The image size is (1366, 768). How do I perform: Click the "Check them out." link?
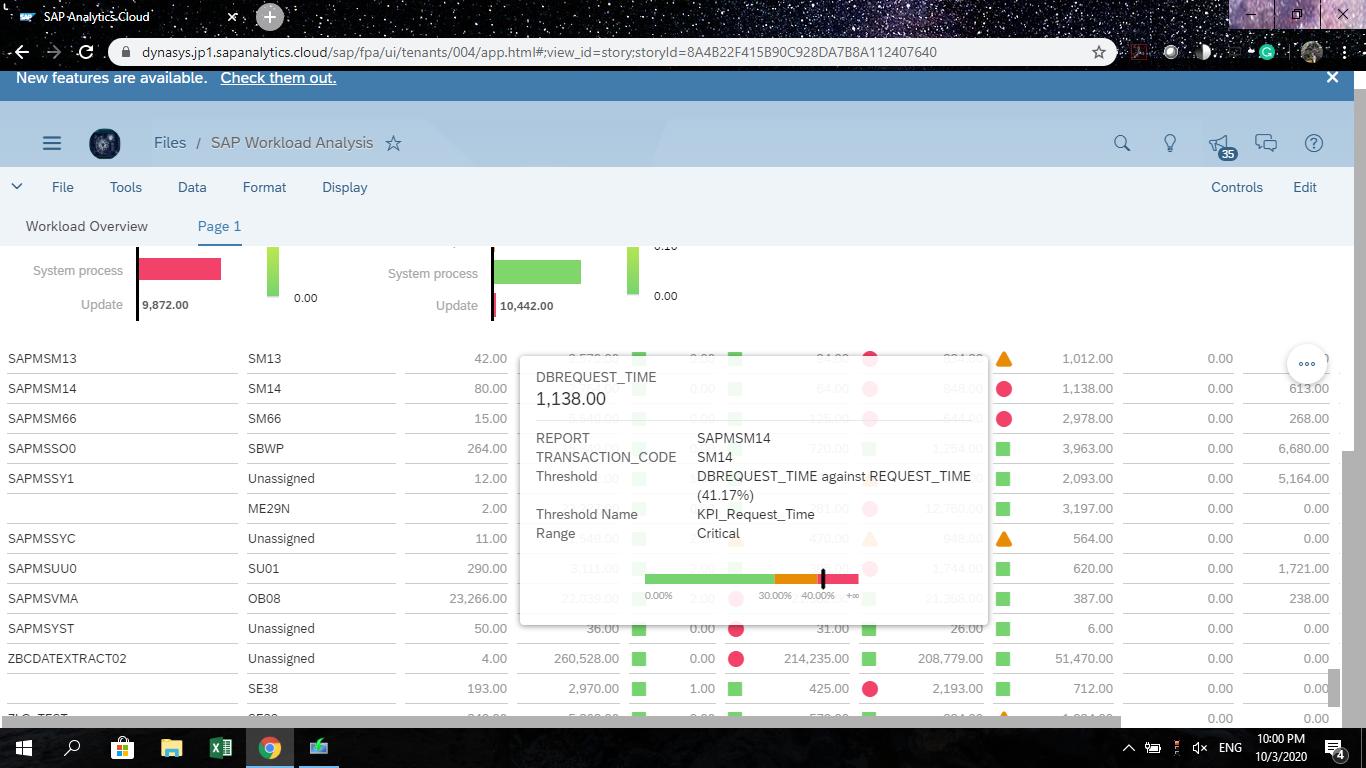(278, 77)
